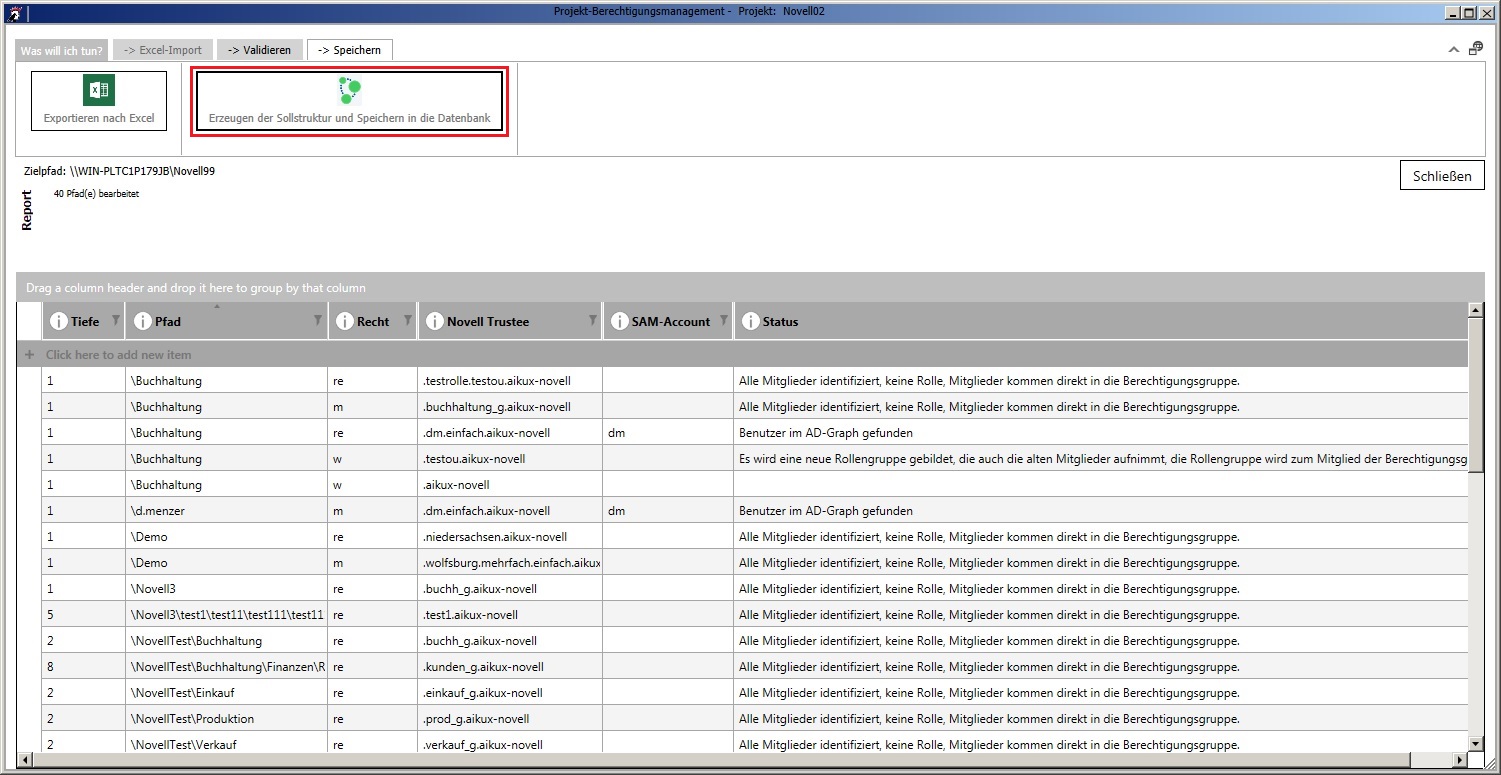Click 'Click here to add new item' row

coord(743,355)
